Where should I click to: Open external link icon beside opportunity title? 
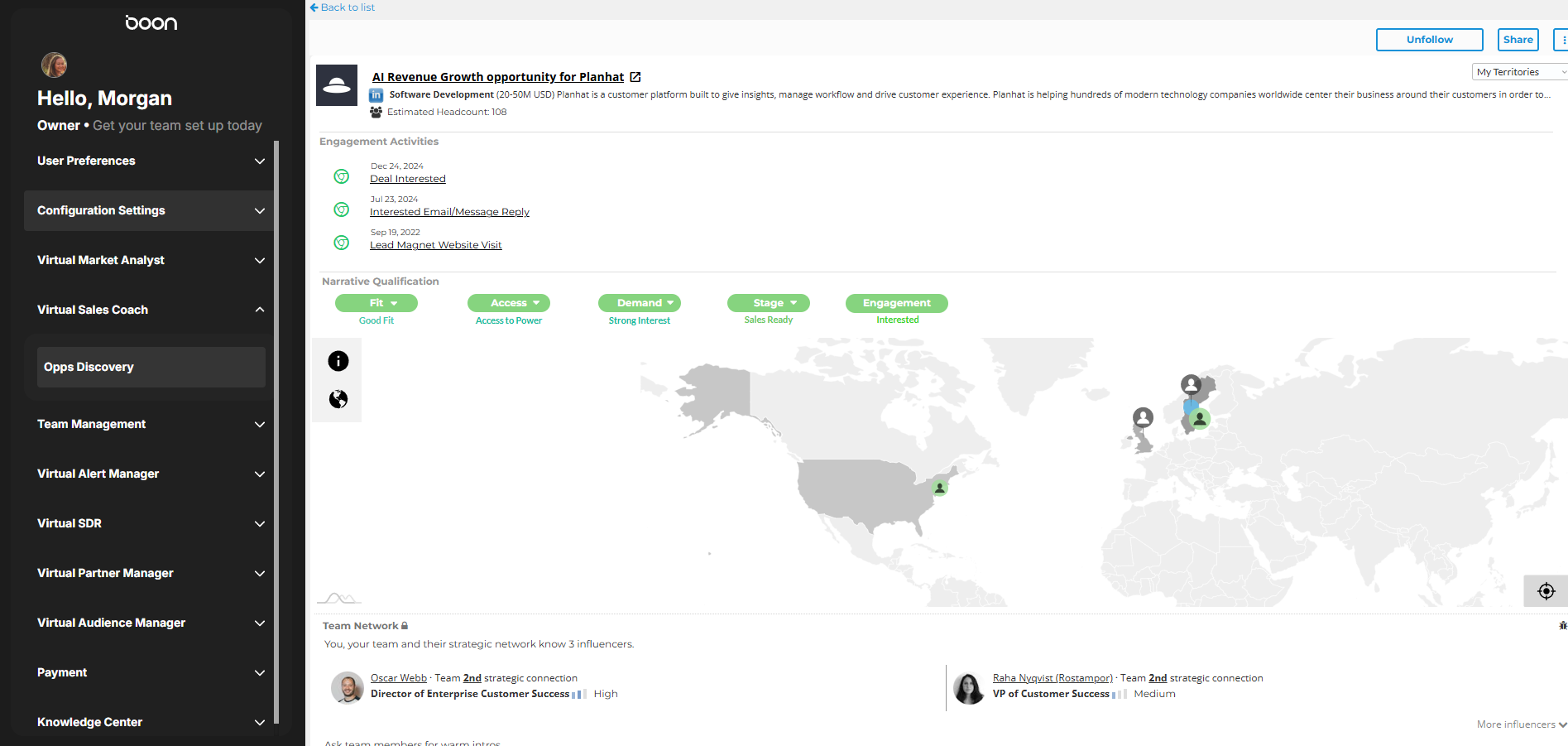click(635, 77)
